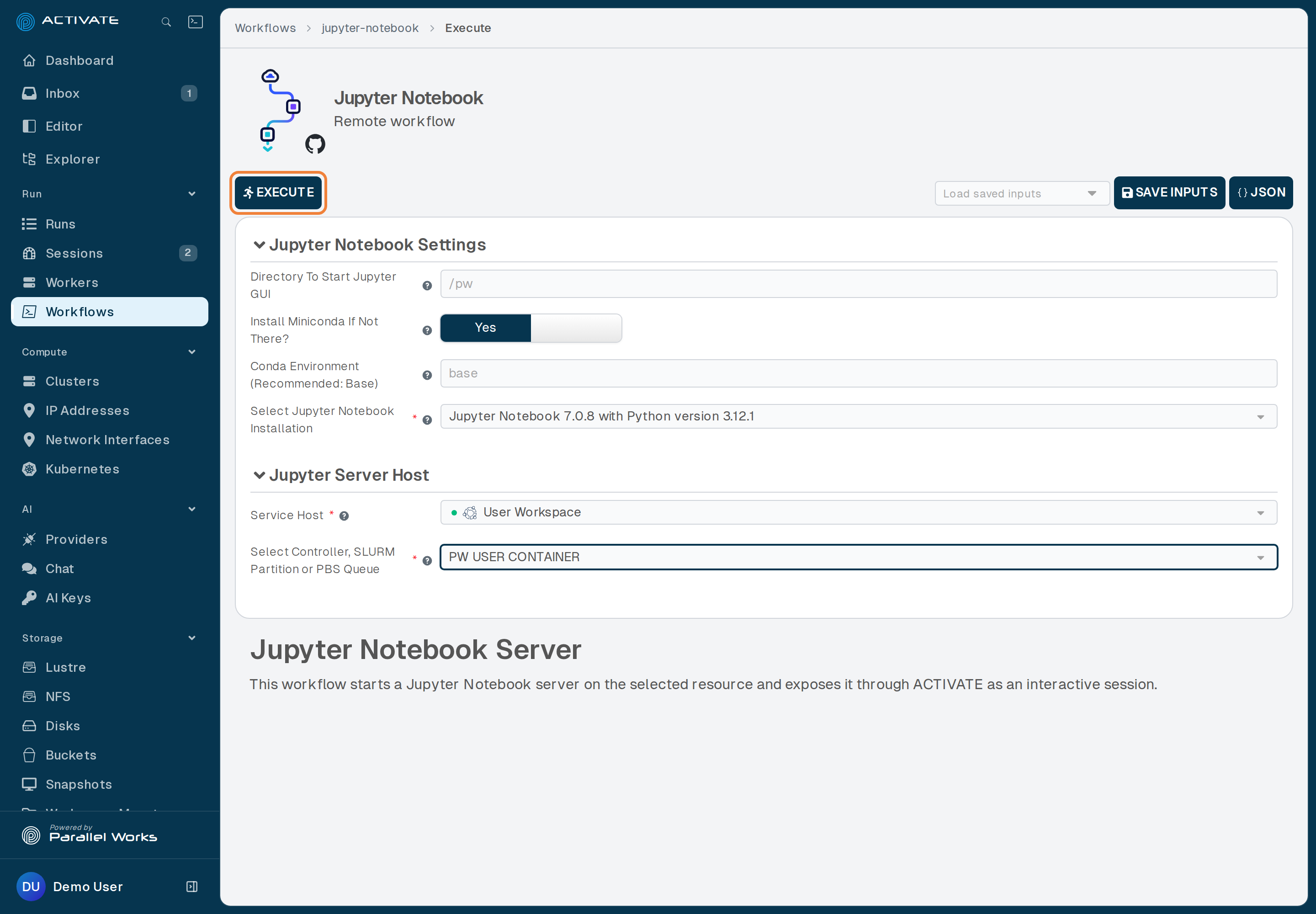Open Kubernetes in the sidebar
The width and height of the screenshot is (1316, 914).
(x=109, y=468)
